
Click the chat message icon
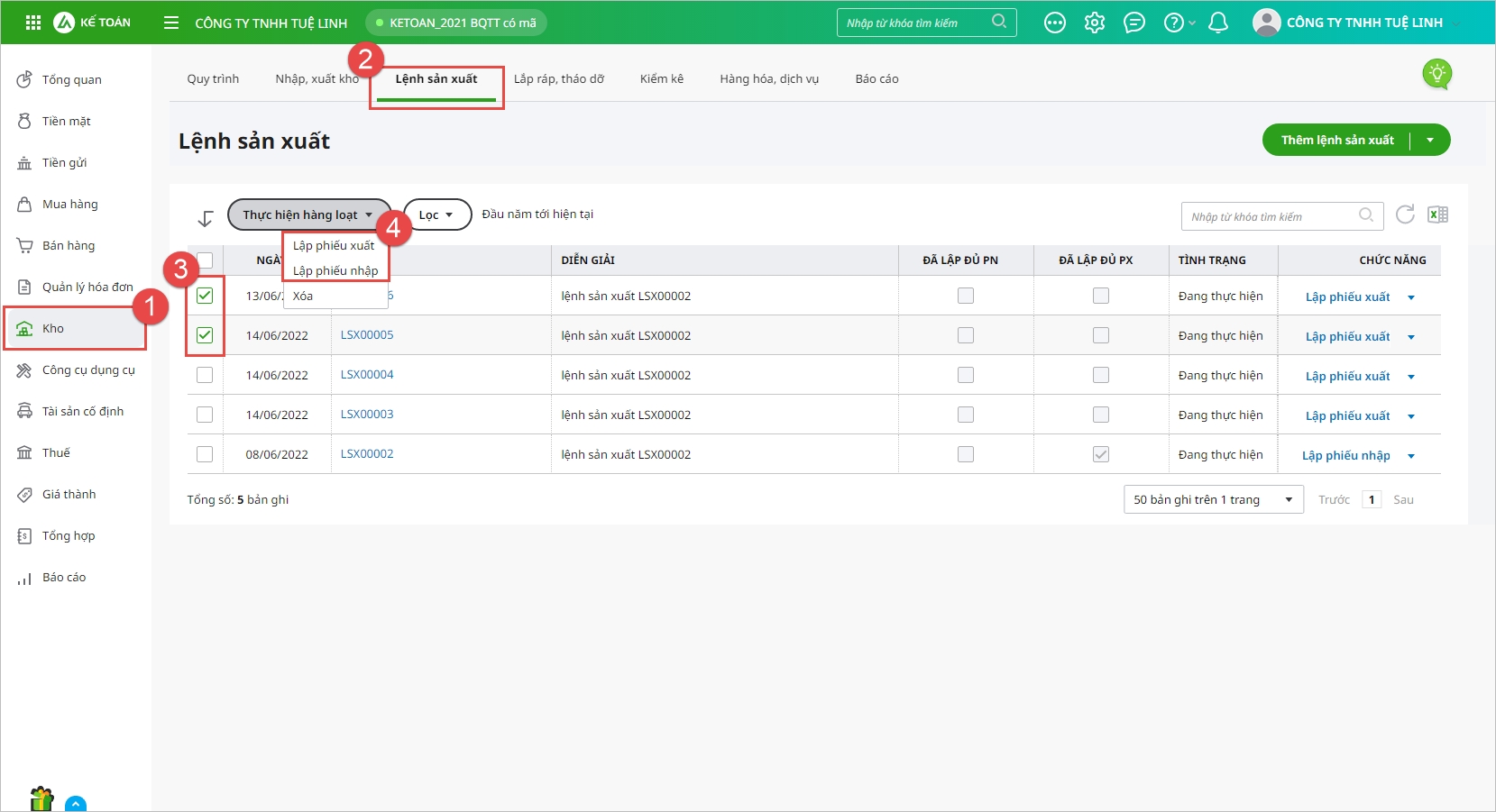(1133, 23)
